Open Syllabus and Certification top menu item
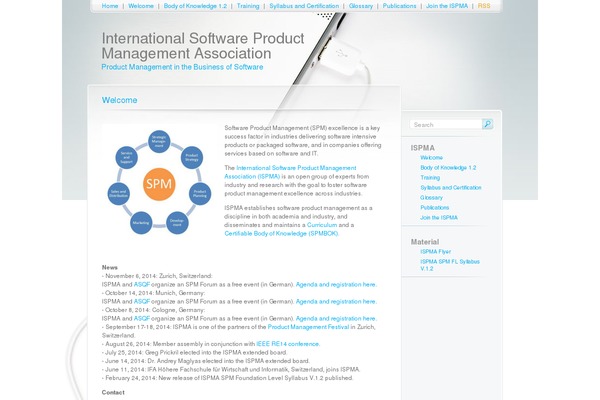Screen dimensions: 600x400 (304, 6)
